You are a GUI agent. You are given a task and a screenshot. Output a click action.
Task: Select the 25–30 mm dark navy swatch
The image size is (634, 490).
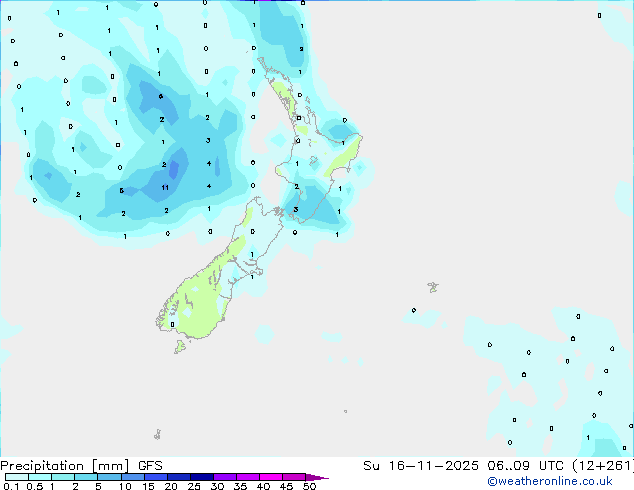click(201, 477)
